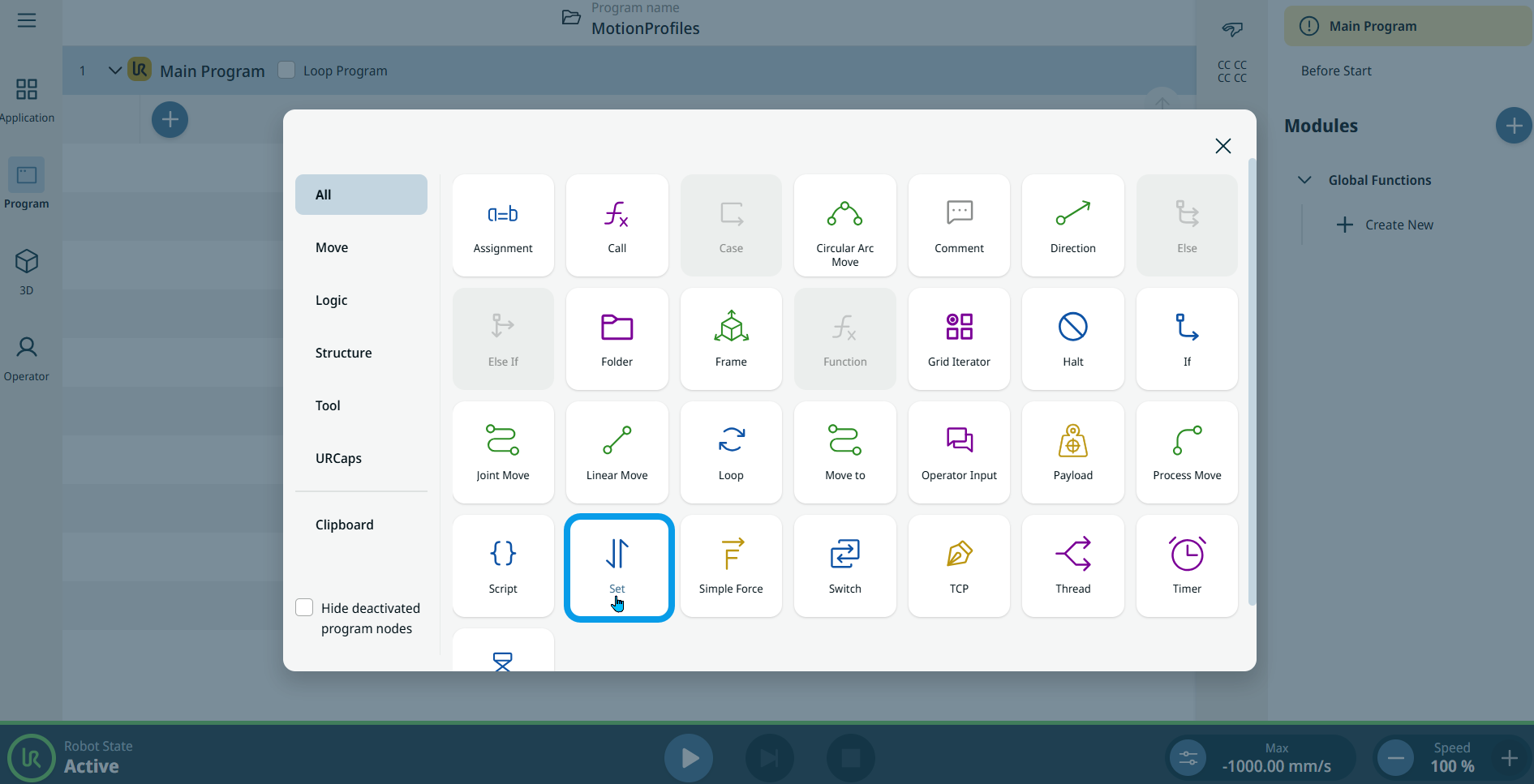Click Create New global function

coord(1386,225)
